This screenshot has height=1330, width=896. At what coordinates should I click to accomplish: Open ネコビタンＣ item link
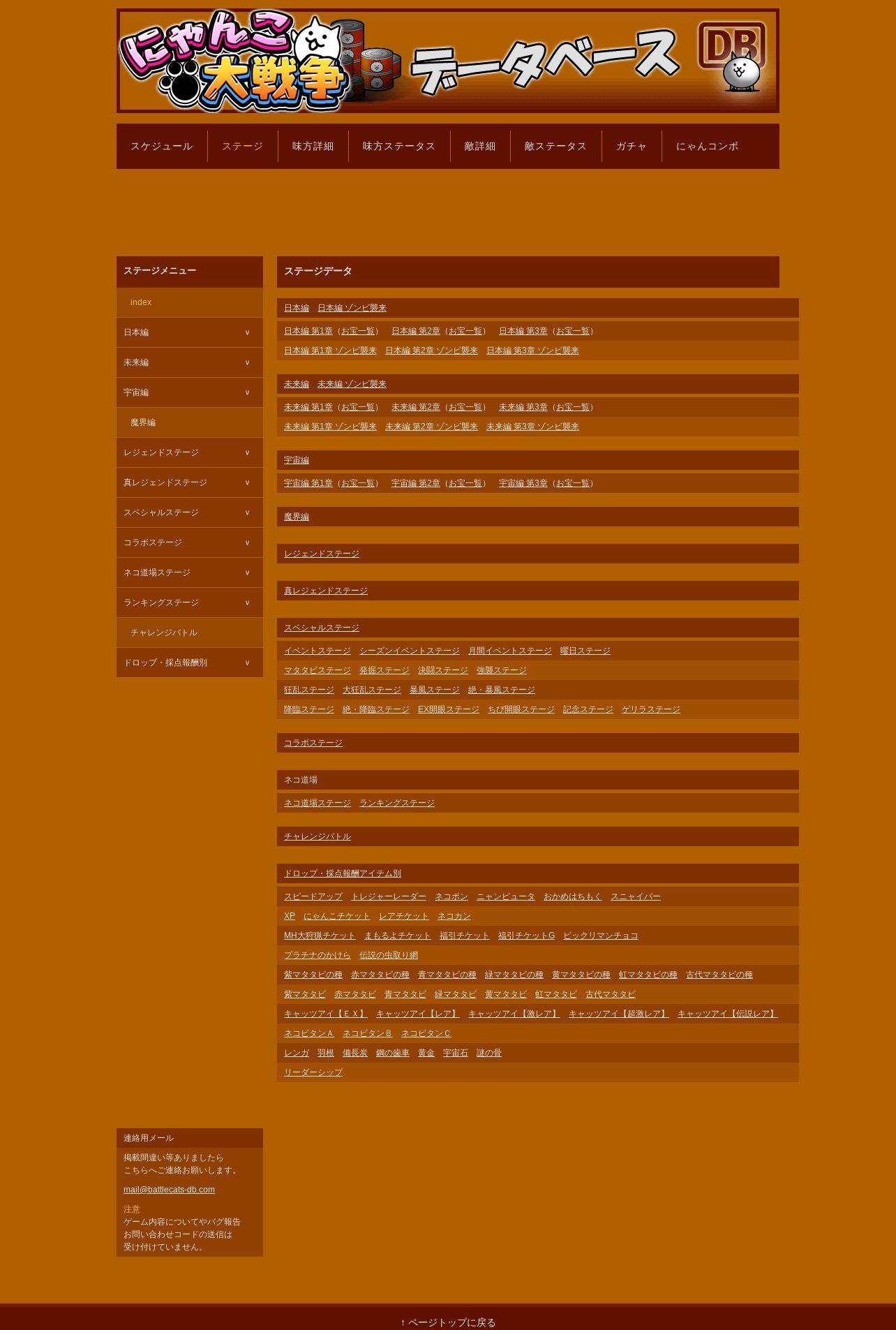426,1033
